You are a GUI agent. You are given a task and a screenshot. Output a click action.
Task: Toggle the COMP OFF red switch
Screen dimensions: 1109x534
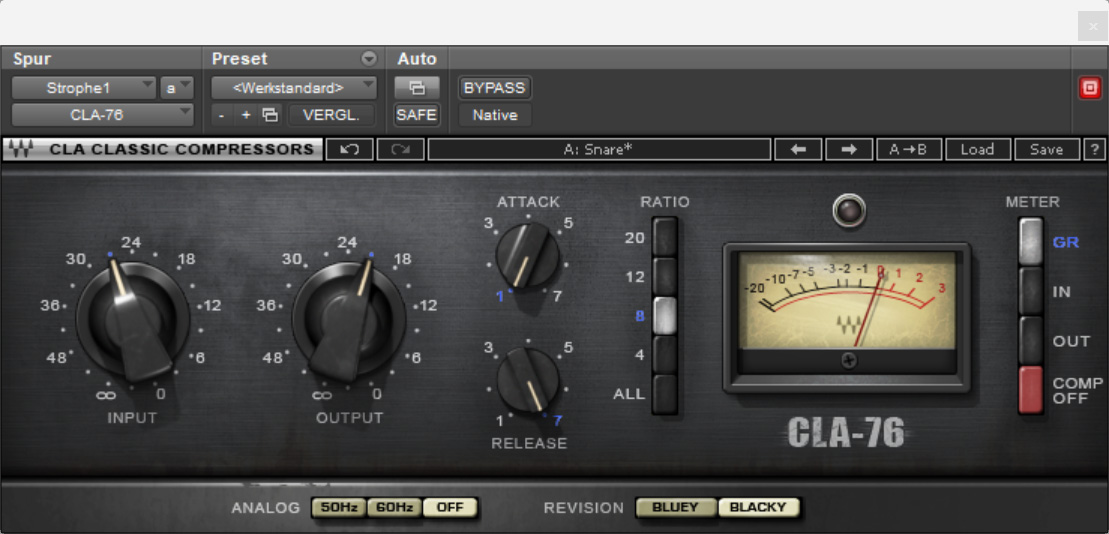pyautogui.click(x=1030, y=389)
